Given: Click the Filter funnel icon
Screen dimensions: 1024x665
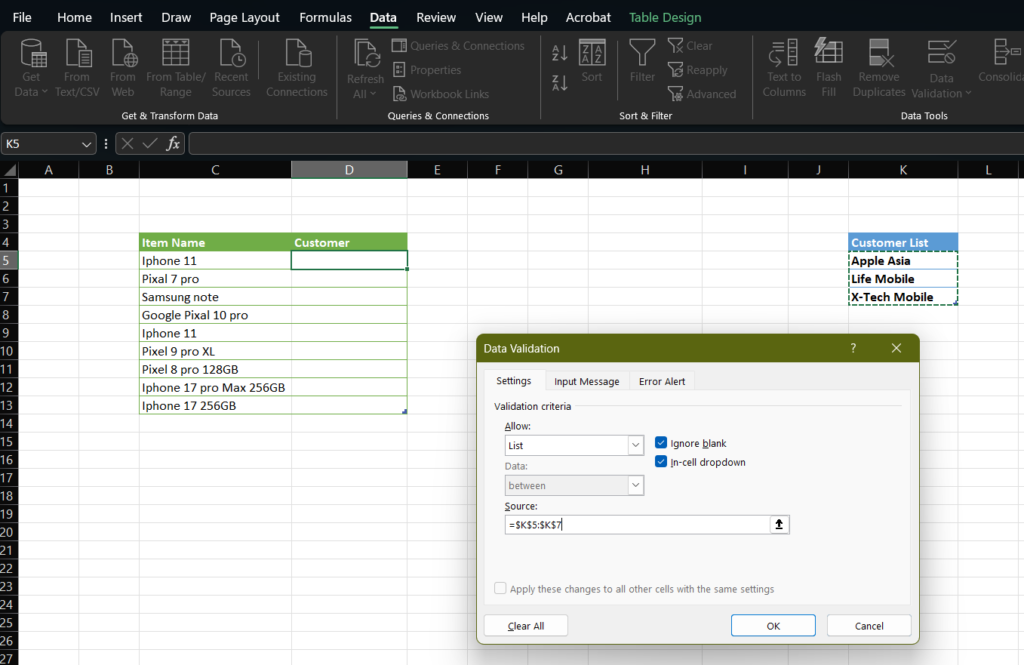Looking at the screenshot, I should (x=642, y=53).
